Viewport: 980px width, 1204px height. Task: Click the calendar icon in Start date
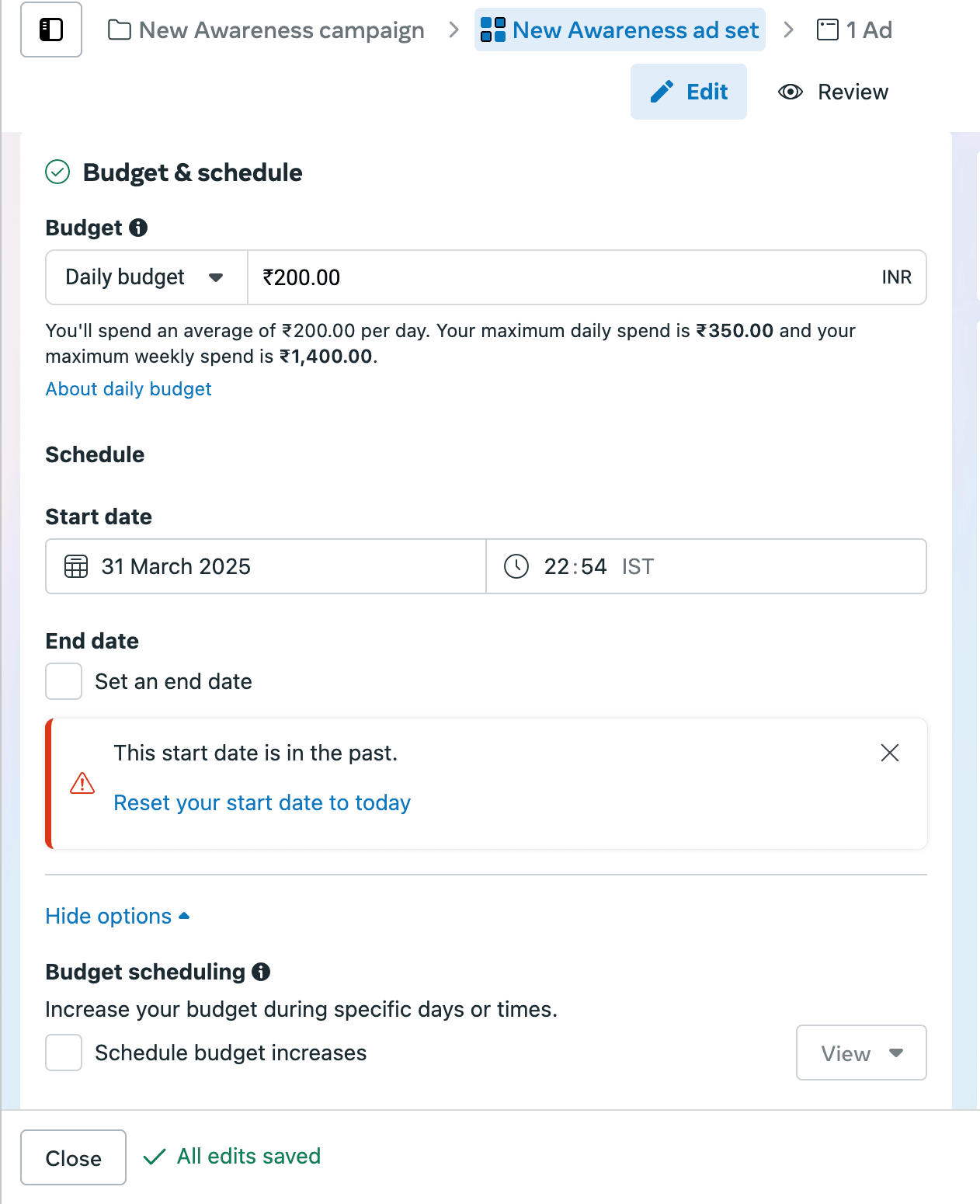pyautogui.click(x=76, y=566)
